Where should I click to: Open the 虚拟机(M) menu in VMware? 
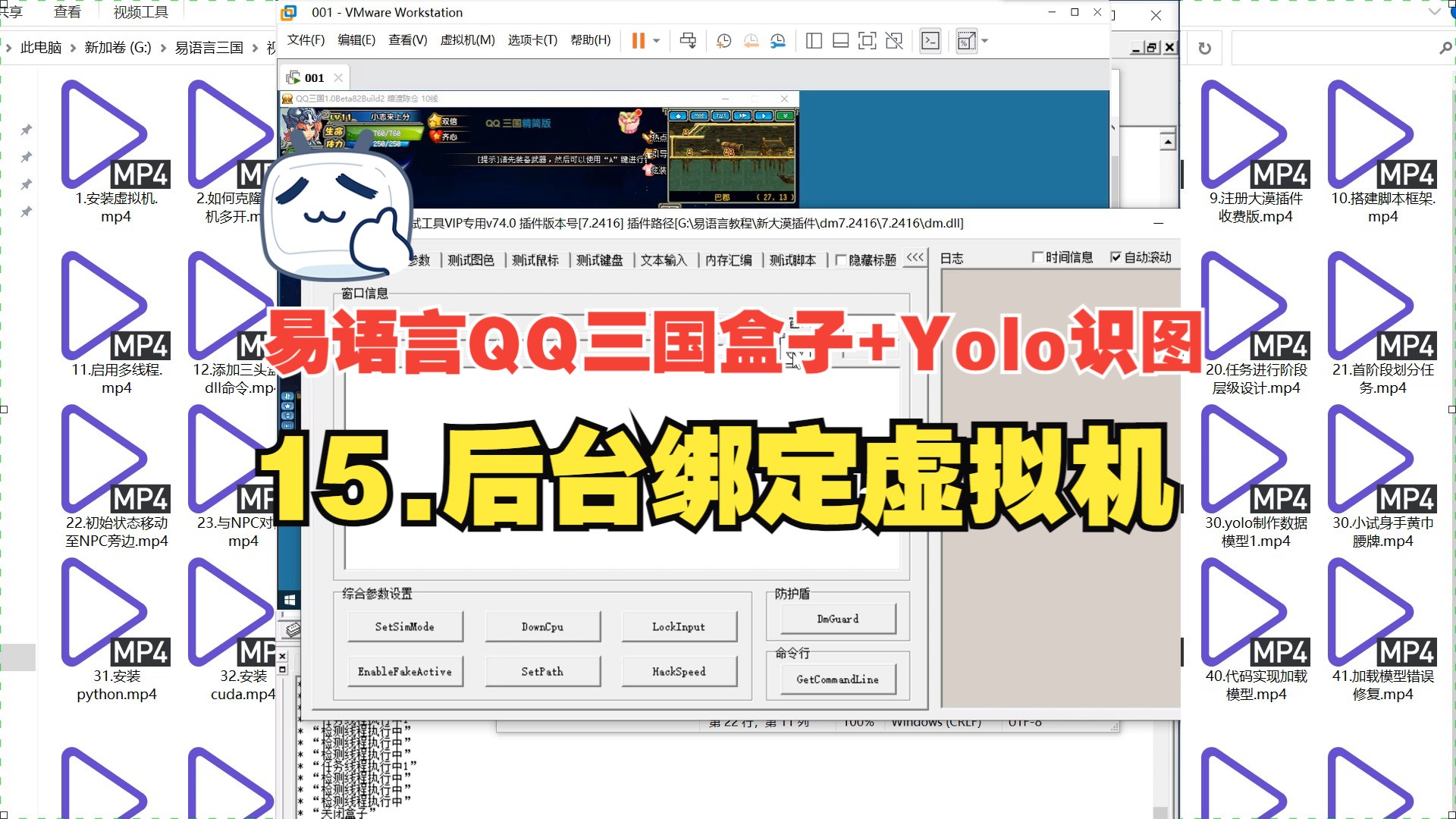[467, 40]
